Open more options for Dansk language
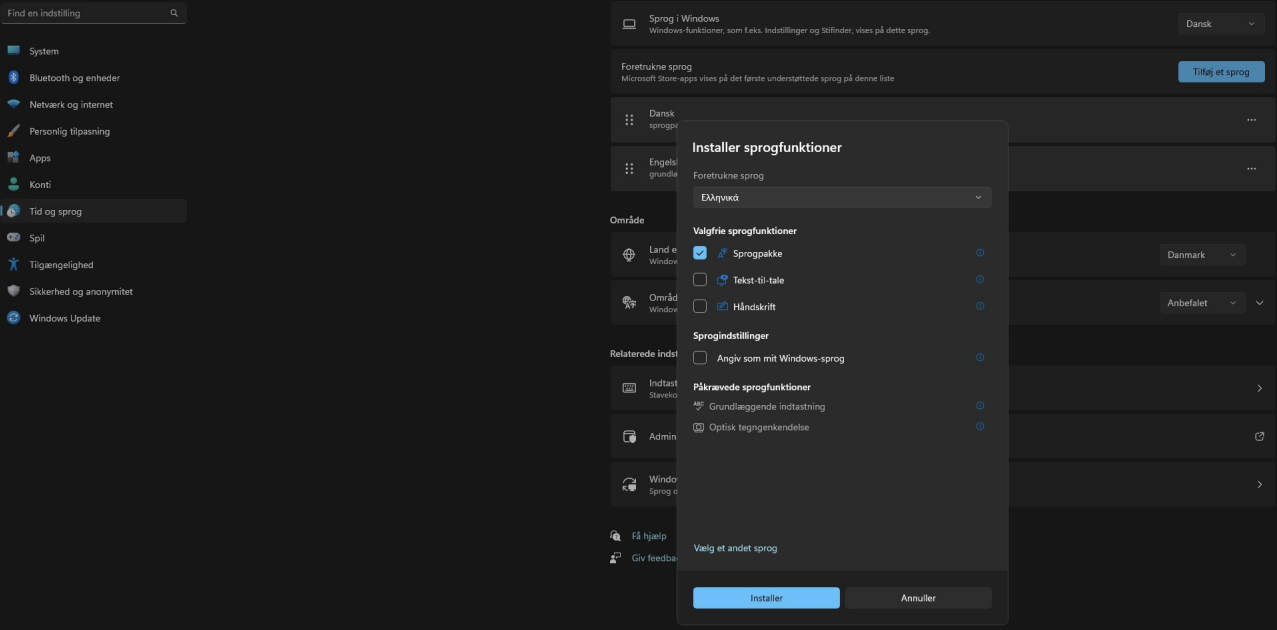 point(1251,120)
